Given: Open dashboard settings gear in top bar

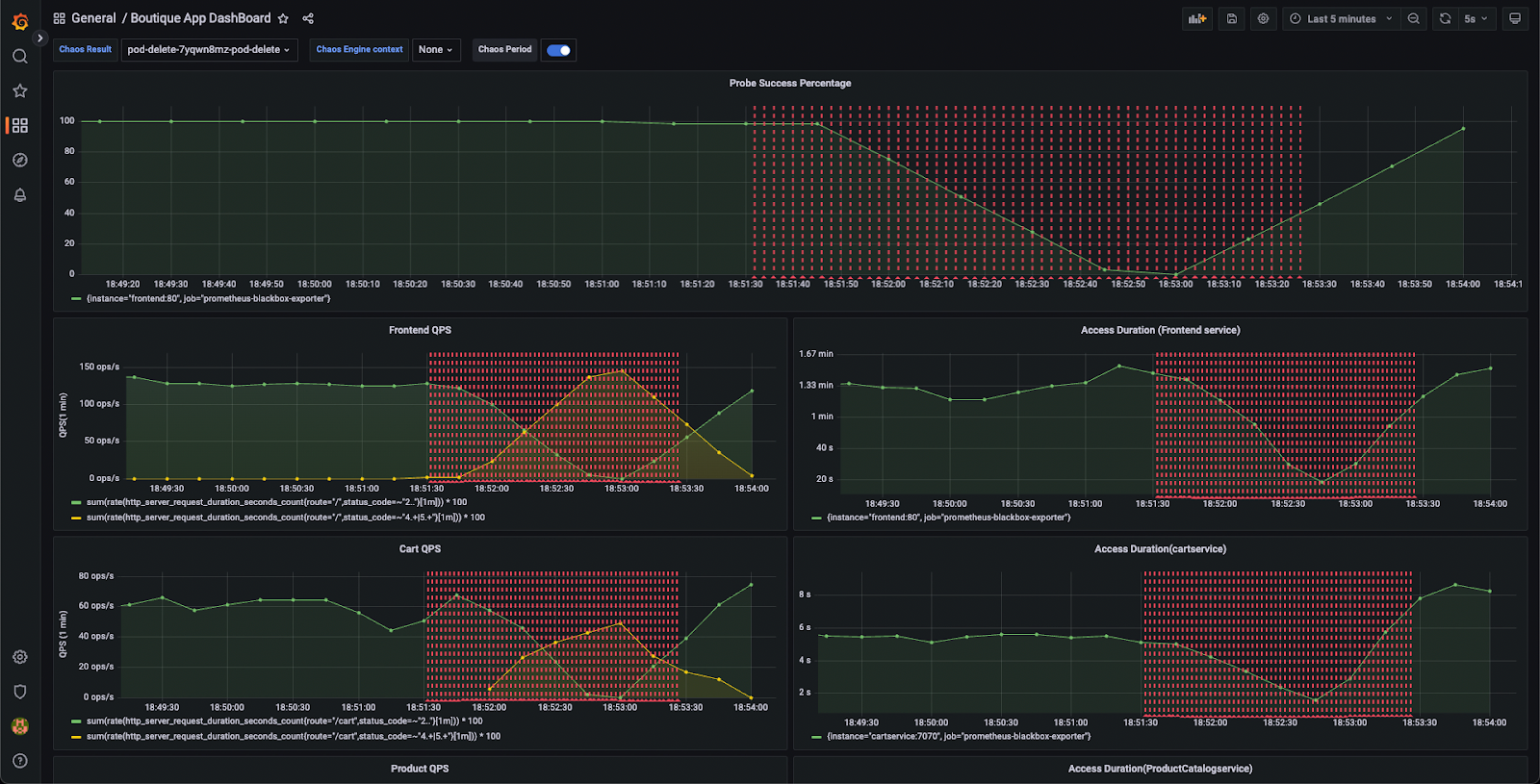Looking at the screenshot, I should [1263, 18].
